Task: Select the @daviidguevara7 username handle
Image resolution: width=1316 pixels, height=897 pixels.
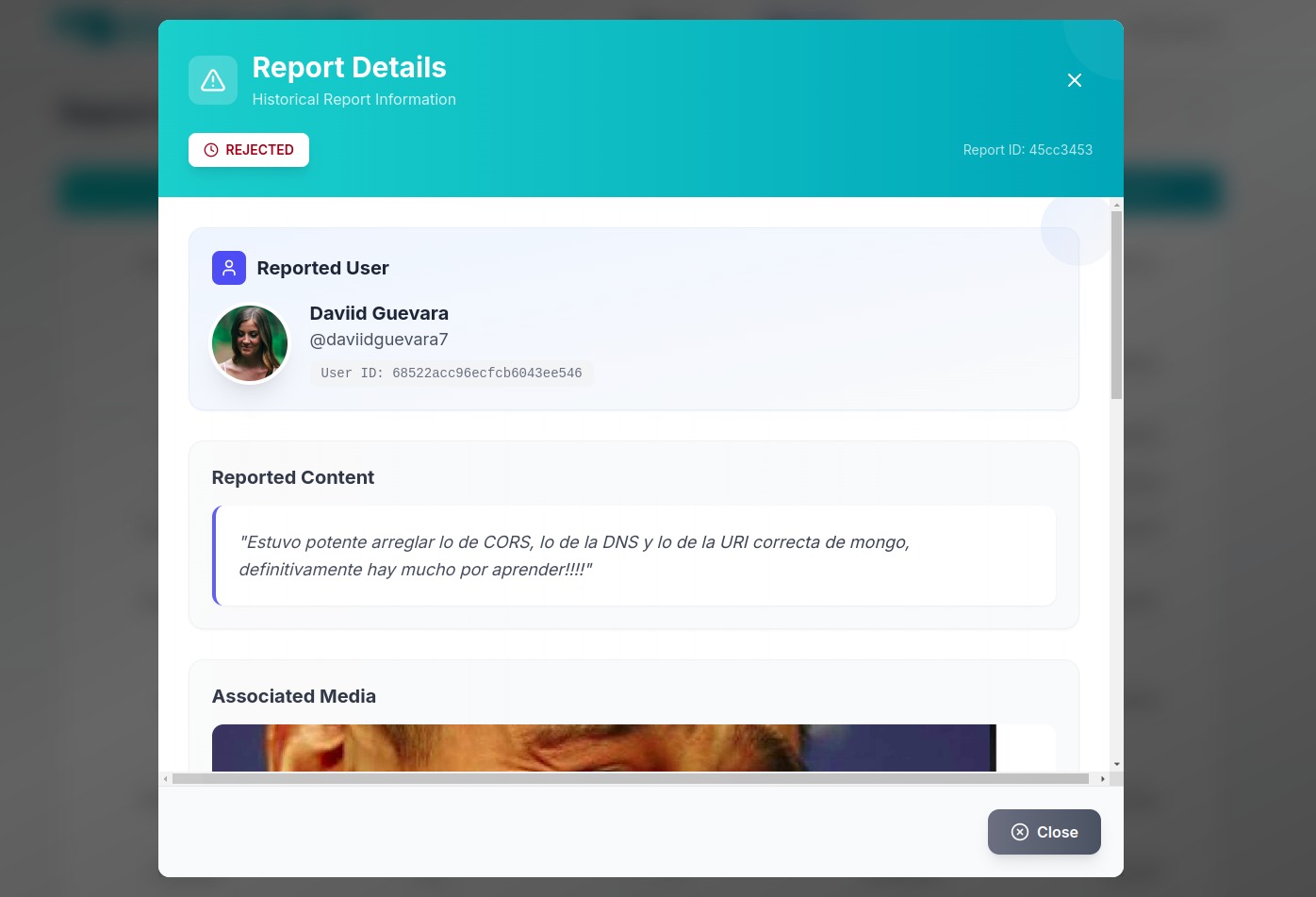Action: coord(379,340)
